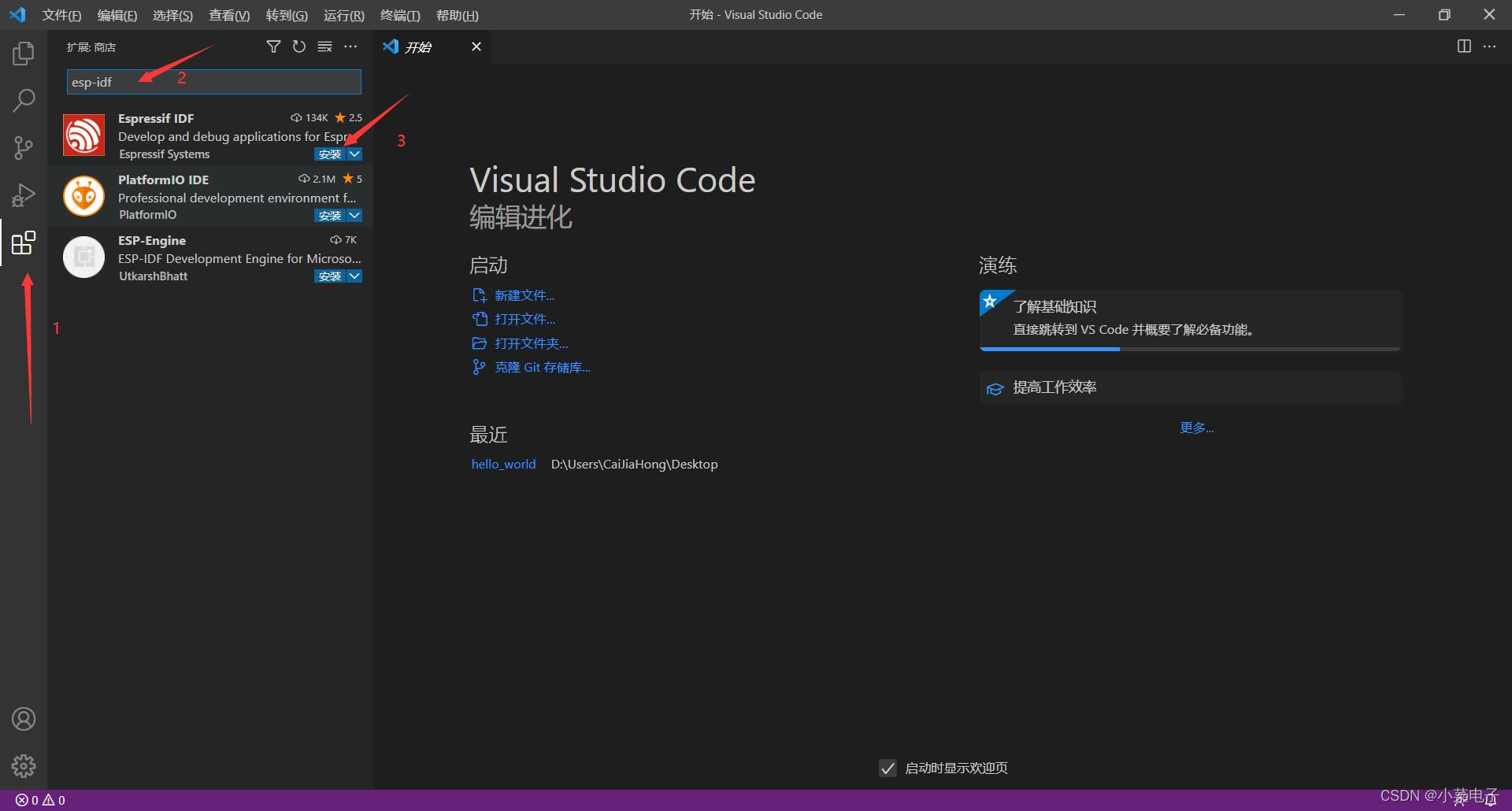1512x811 pixels.
Task: Click the Espressif IDF extension icon
Action: [x=83, y=135]
